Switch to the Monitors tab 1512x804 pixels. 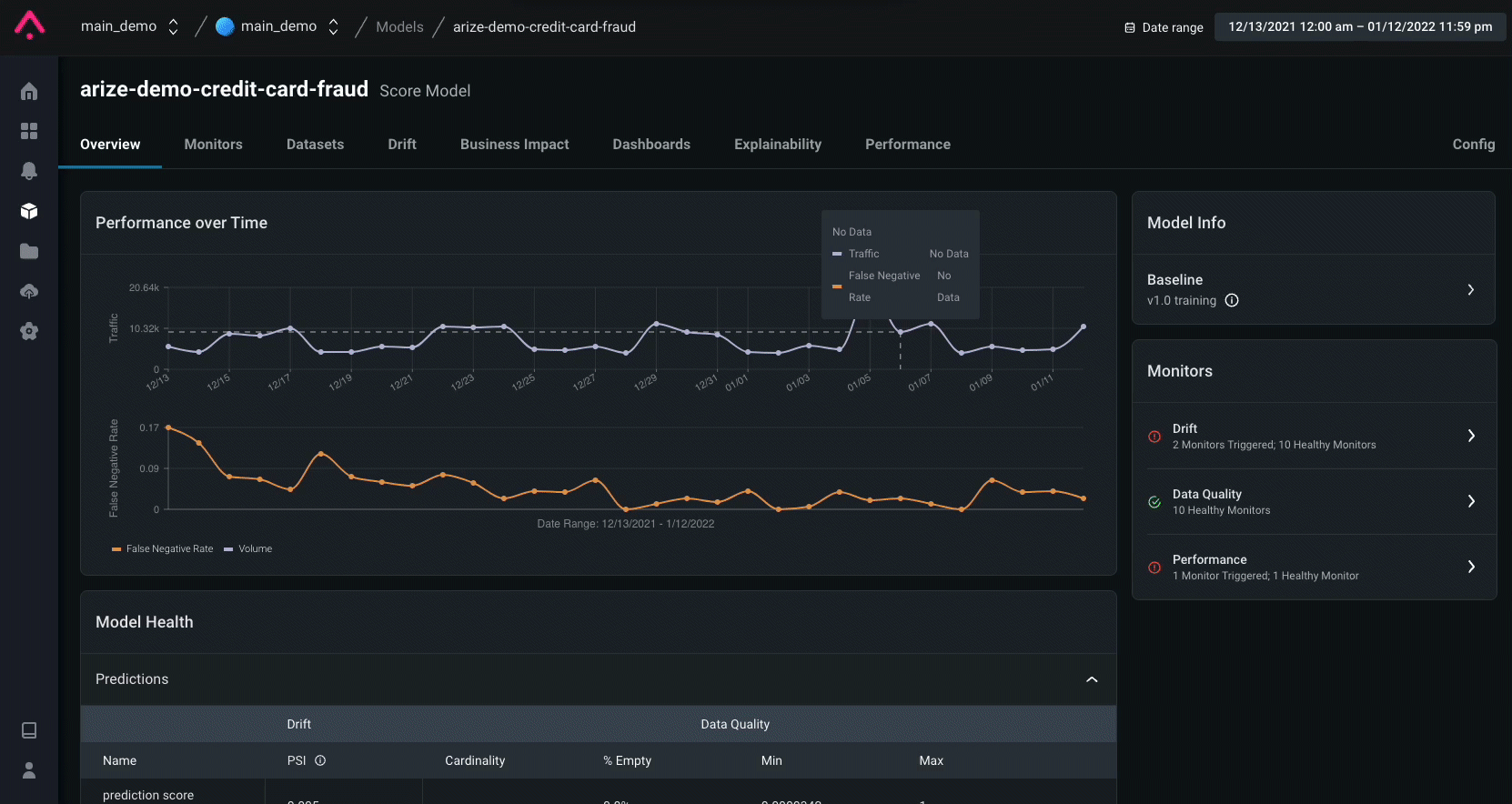point(213,145)
